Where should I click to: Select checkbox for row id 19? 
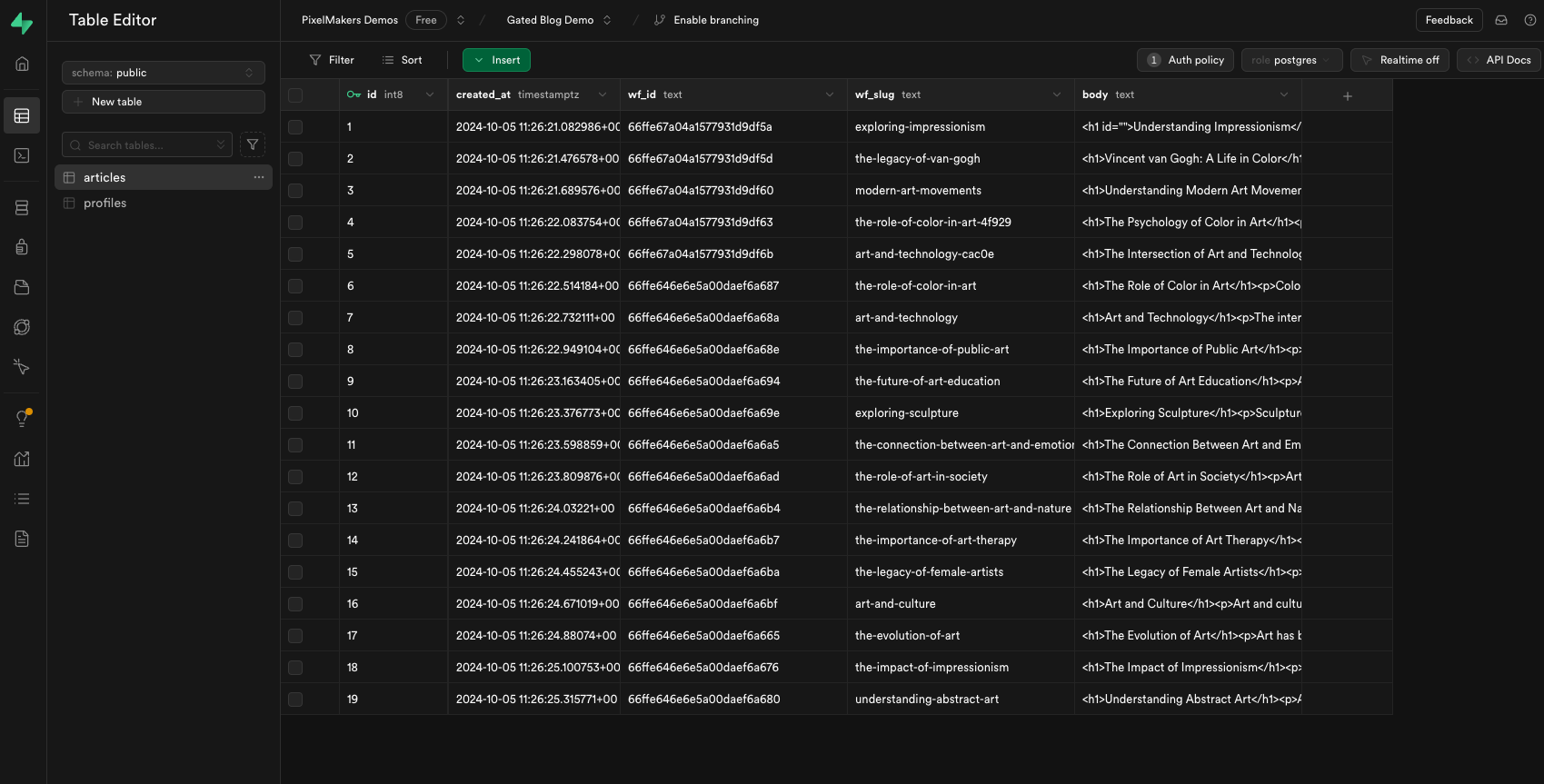tap(295, 700)
